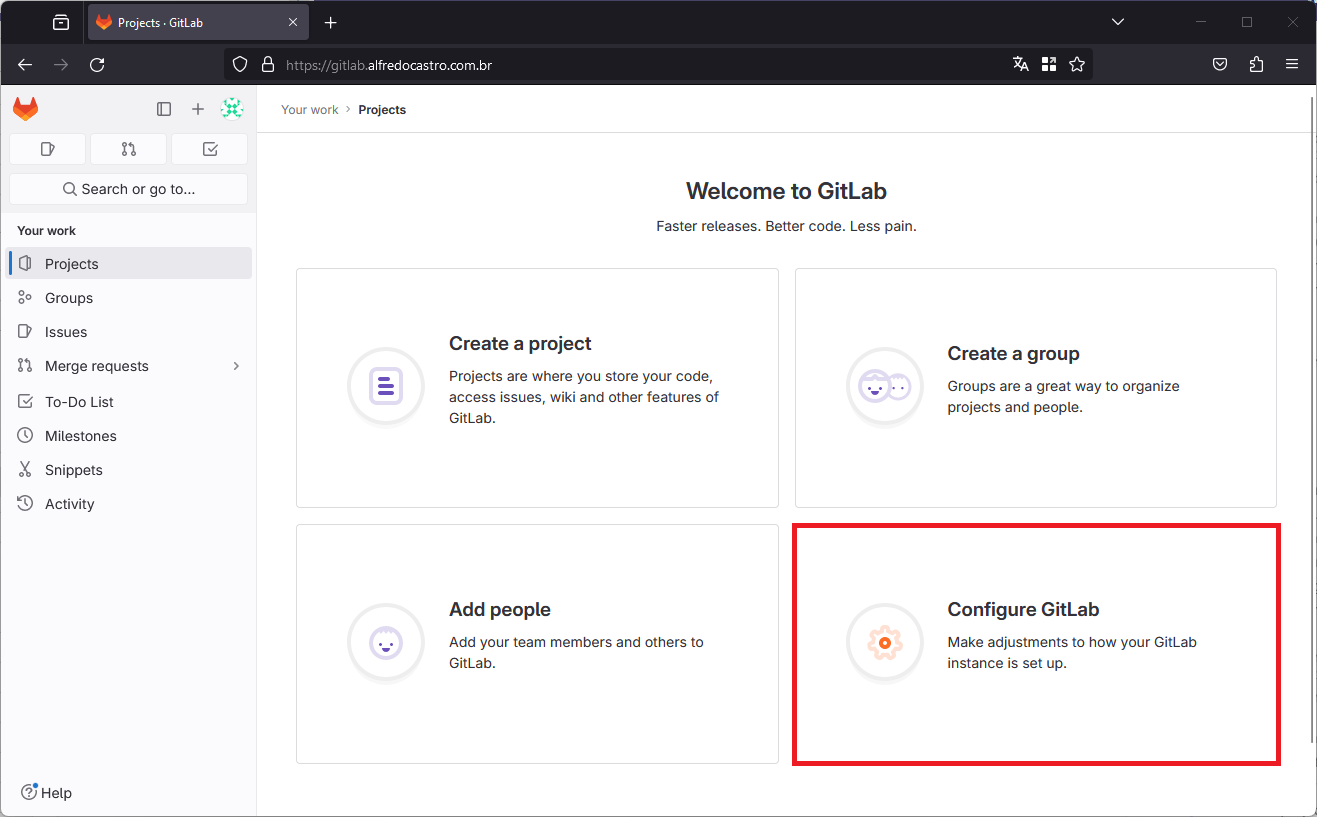Open the merge requests shortcut button
1317x817 pixels.
[x=128, y=149]
